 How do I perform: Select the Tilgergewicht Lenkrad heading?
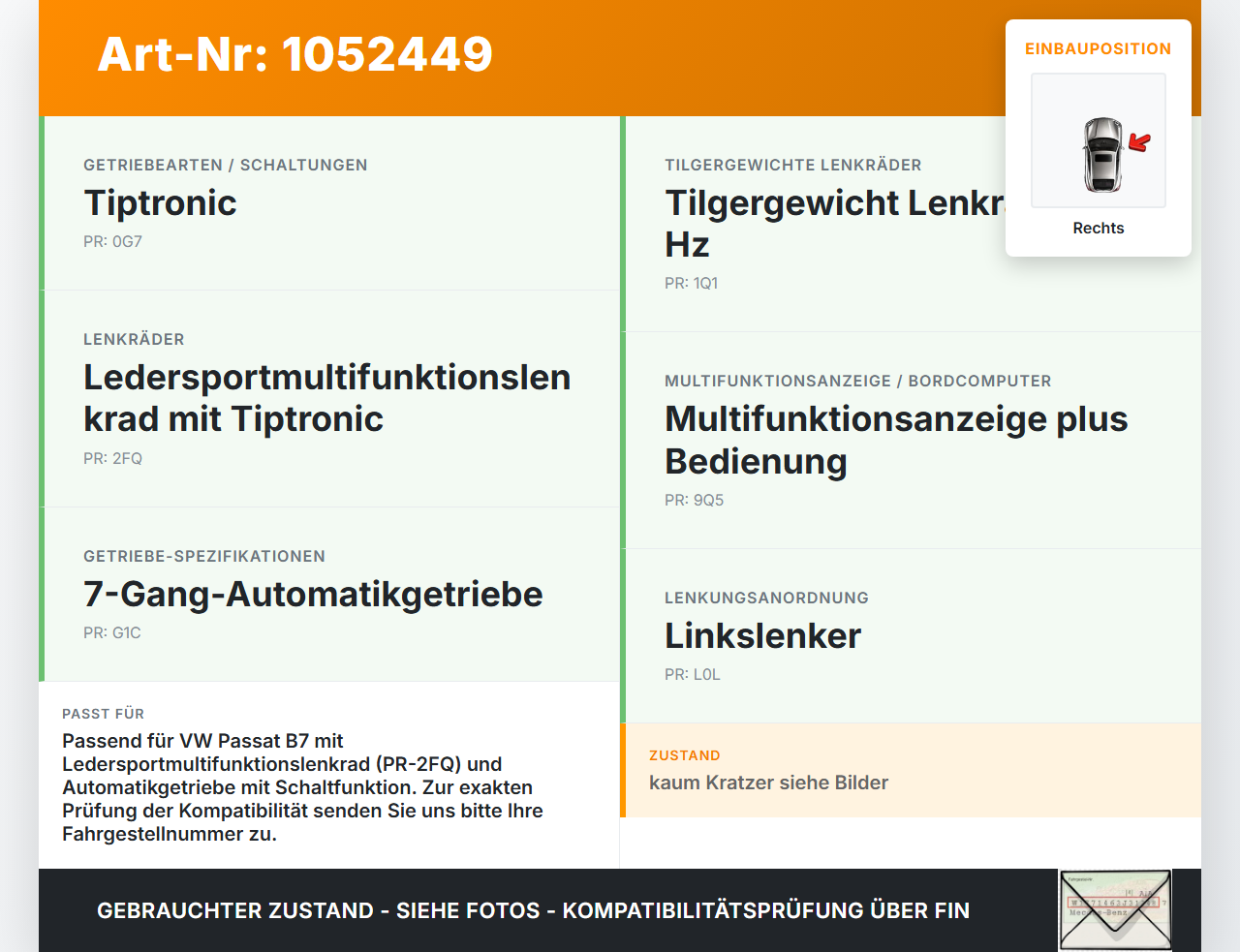pos(835,224)
